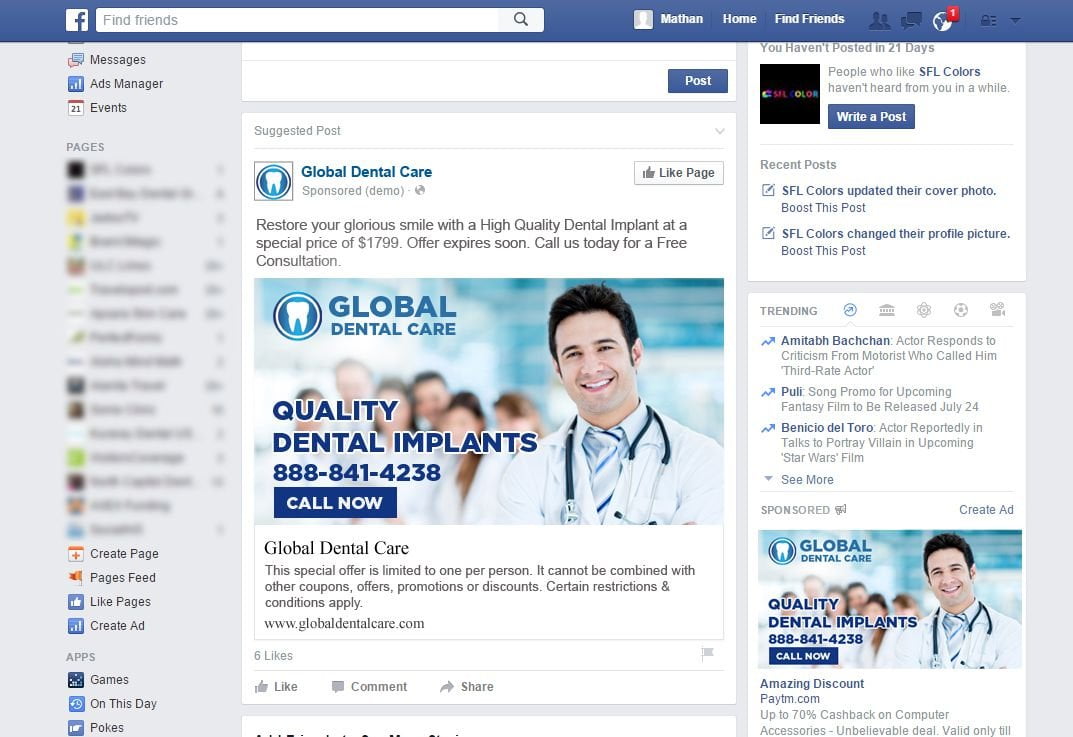
Task: Open privacy shortcuts lock icon
Action: pos(988,20)
